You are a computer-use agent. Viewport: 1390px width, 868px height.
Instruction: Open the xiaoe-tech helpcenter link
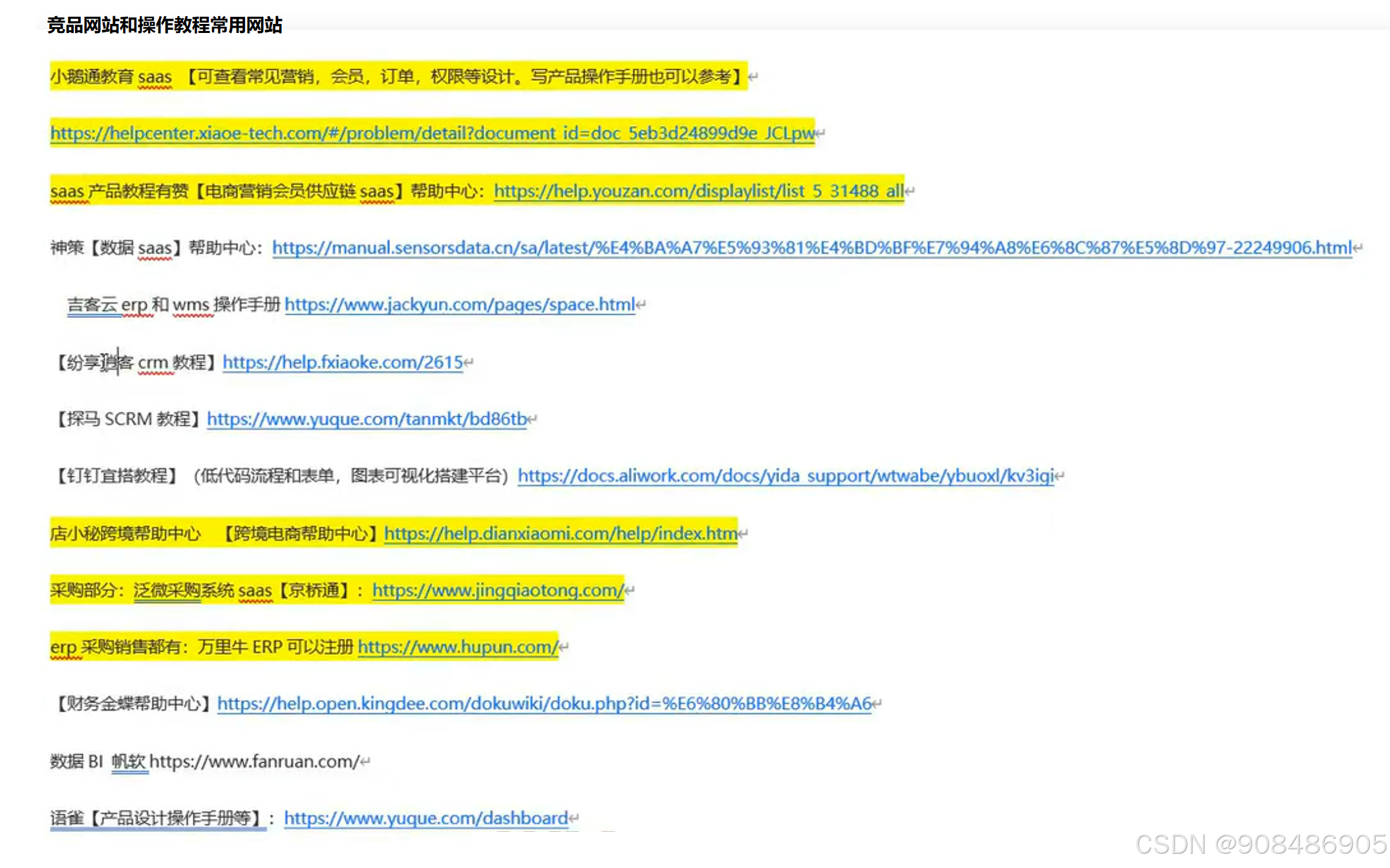click(432, 133)
